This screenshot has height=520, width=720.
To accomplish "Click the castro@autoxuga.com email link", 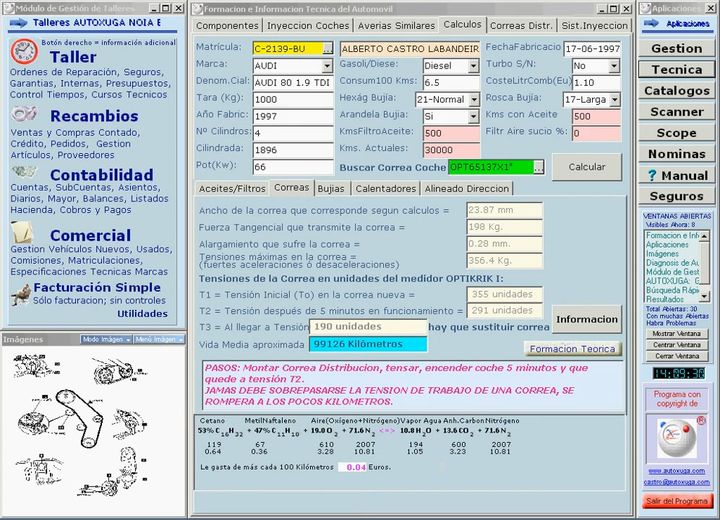I will click(676, 482).
